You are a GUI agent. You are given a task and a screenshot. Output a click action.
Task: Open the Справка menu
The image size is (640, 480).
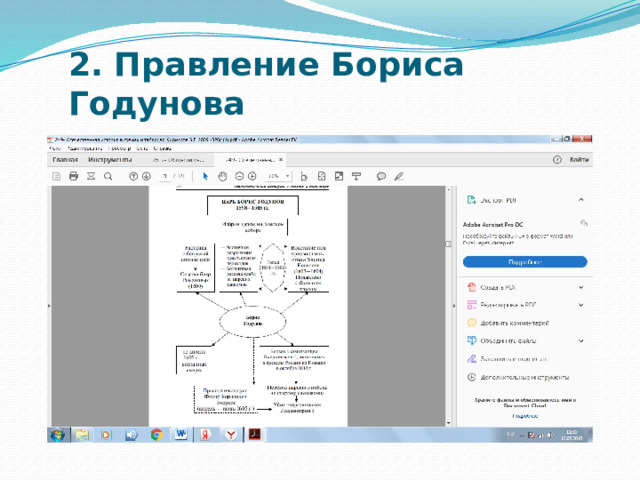coord(162,149)
